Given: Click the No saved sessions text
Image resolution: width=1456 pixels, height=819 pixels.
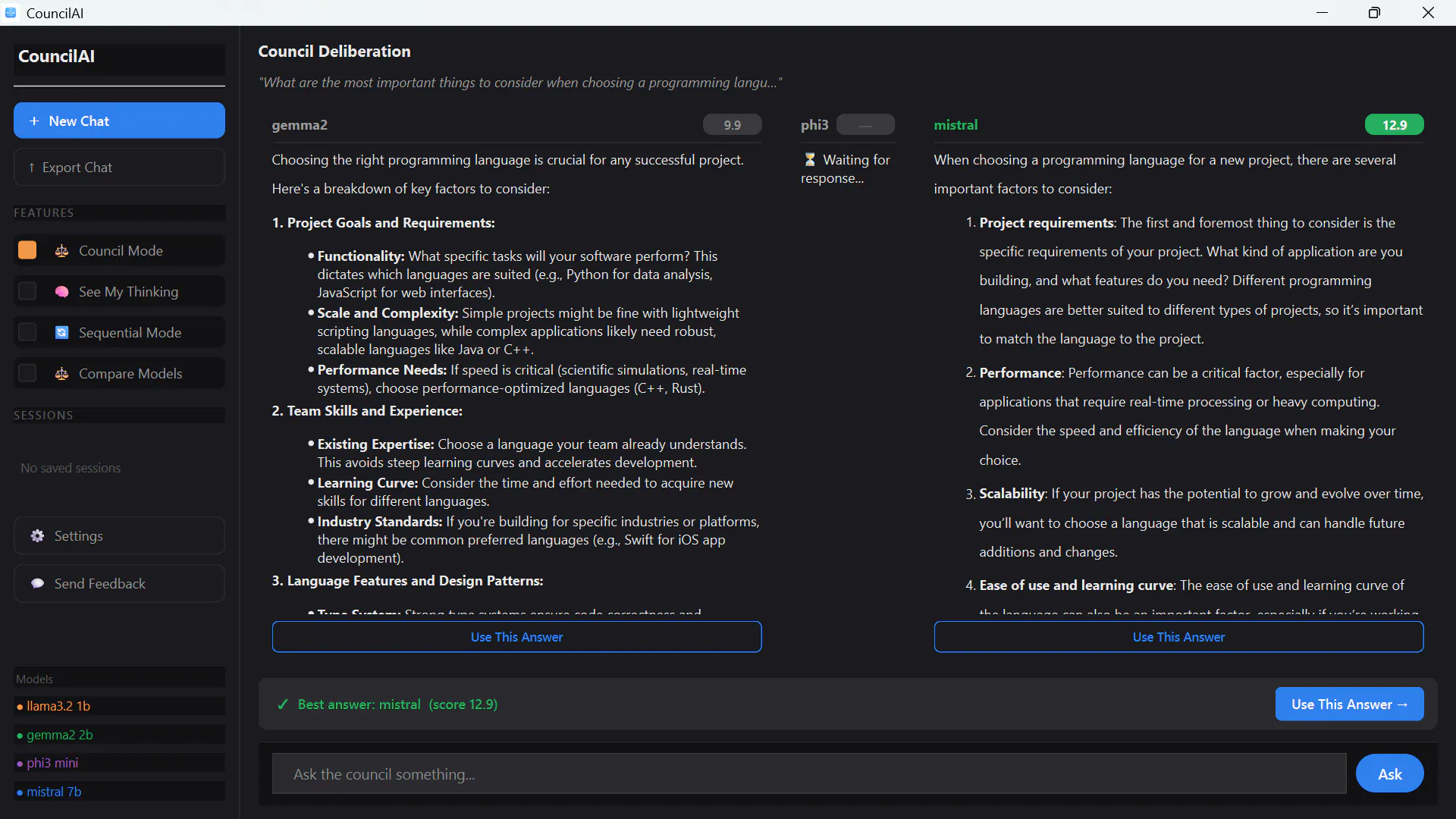Looking at the screenshot, I should (x=71, y=468).
